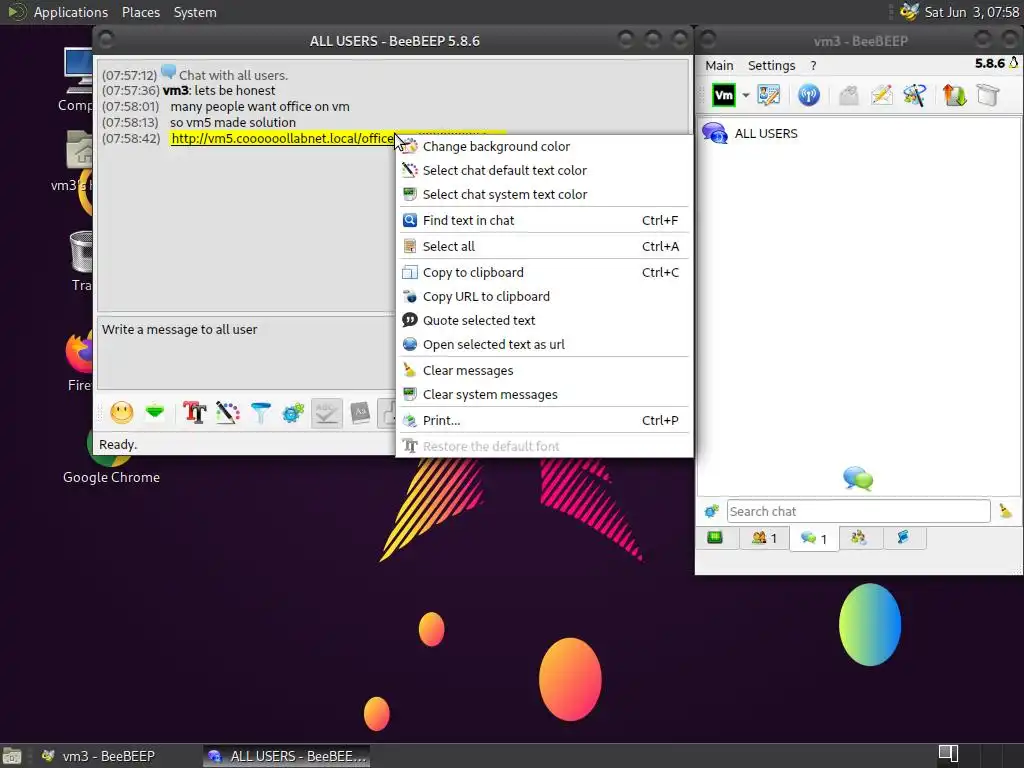1024x768 pixels.
Task: Choose Change background color
Action: [x=543, y=146]
